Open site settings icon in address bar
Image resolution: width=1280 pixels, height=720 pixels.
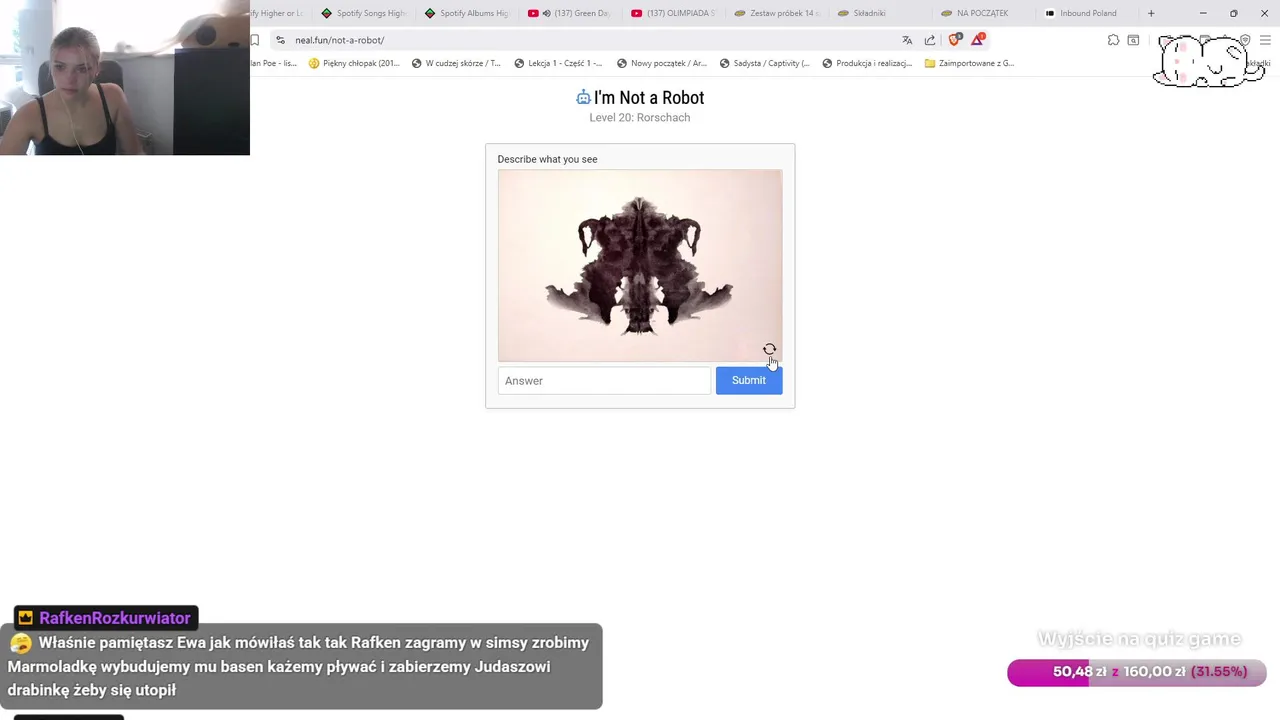click(280, 40)
